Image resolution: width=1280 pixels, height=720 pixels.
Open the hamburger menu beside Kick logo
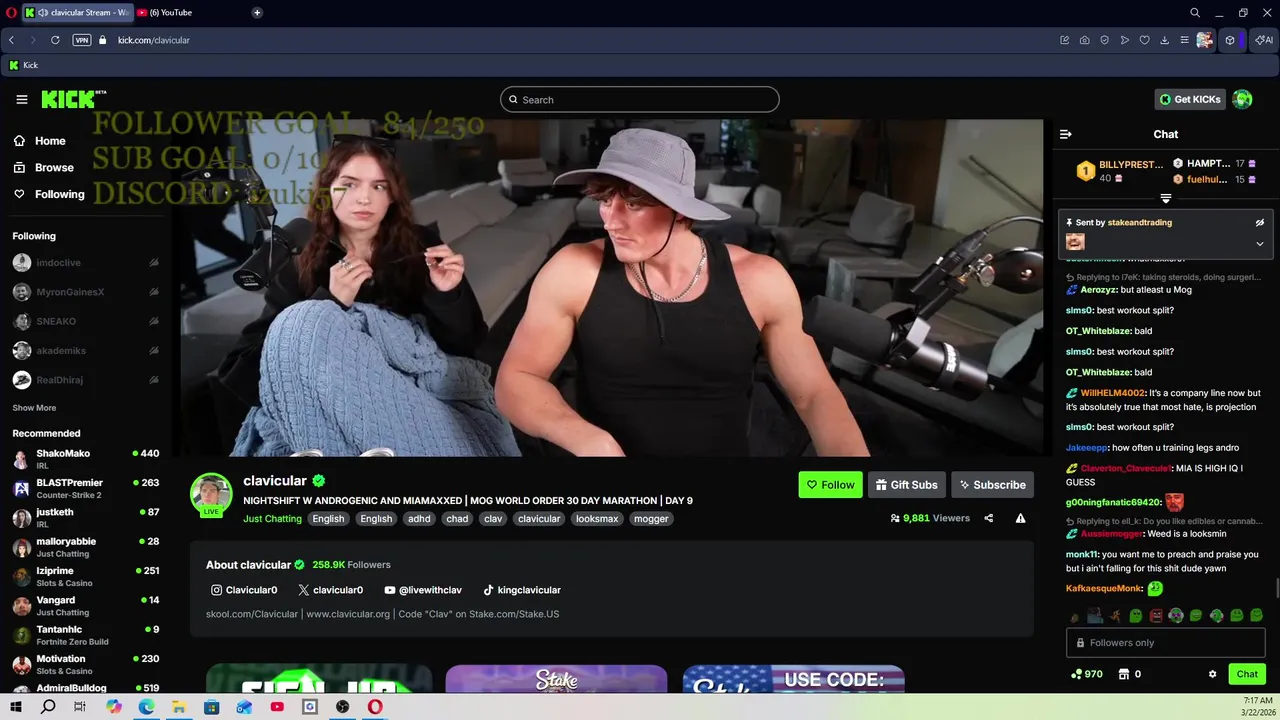(22, 99)
